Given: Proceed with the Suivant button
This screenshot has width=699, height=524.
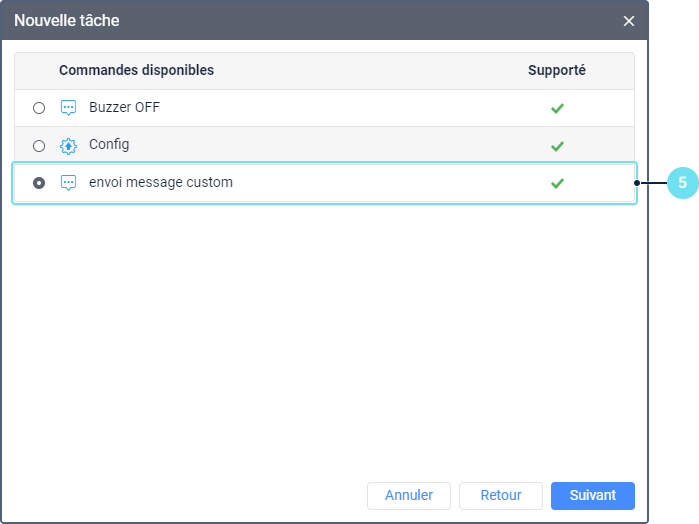Looking at the screenshot, I should (592, 495).
